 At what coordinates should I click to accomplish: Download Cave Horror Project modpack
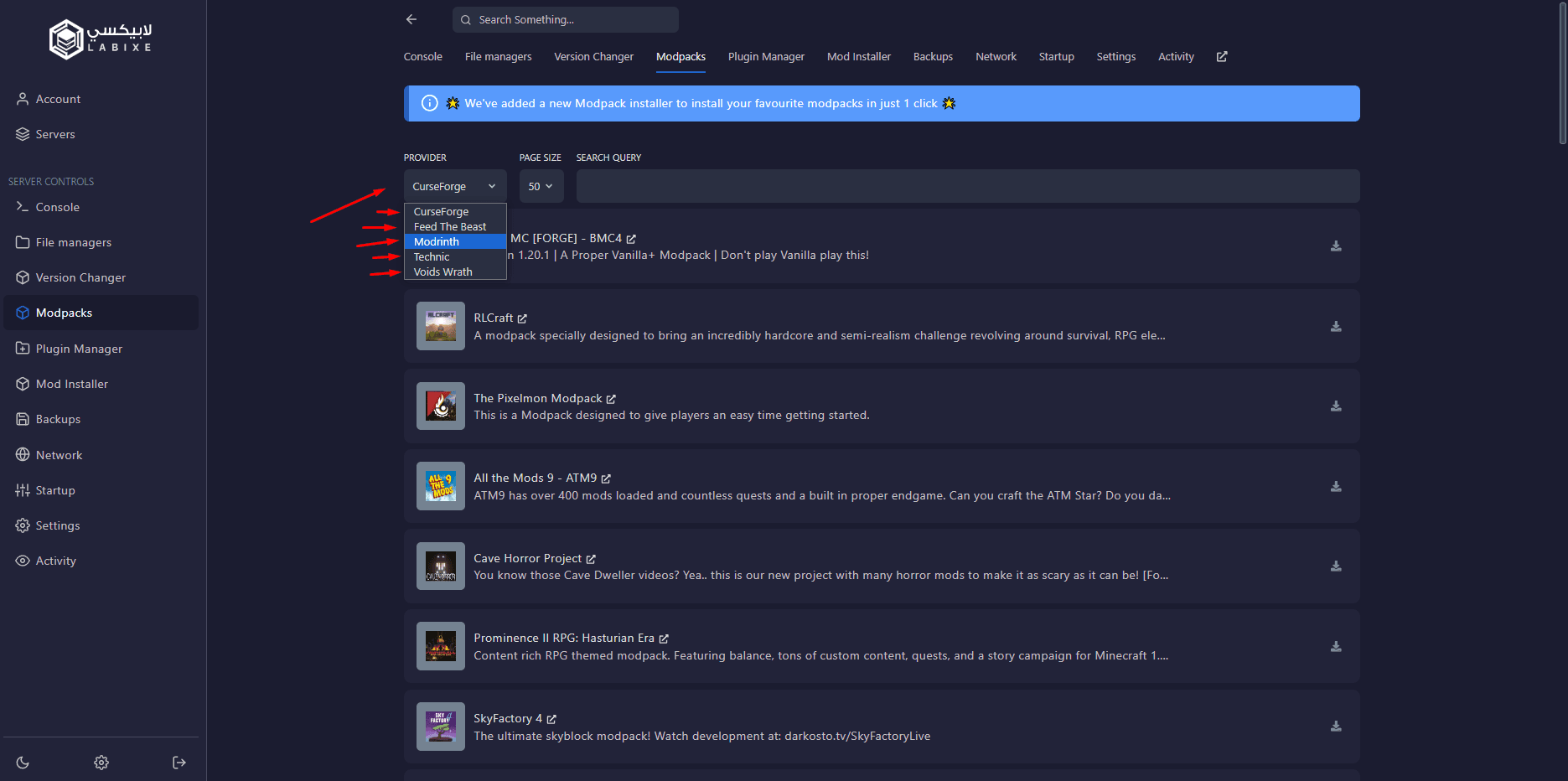point(1336,566)
